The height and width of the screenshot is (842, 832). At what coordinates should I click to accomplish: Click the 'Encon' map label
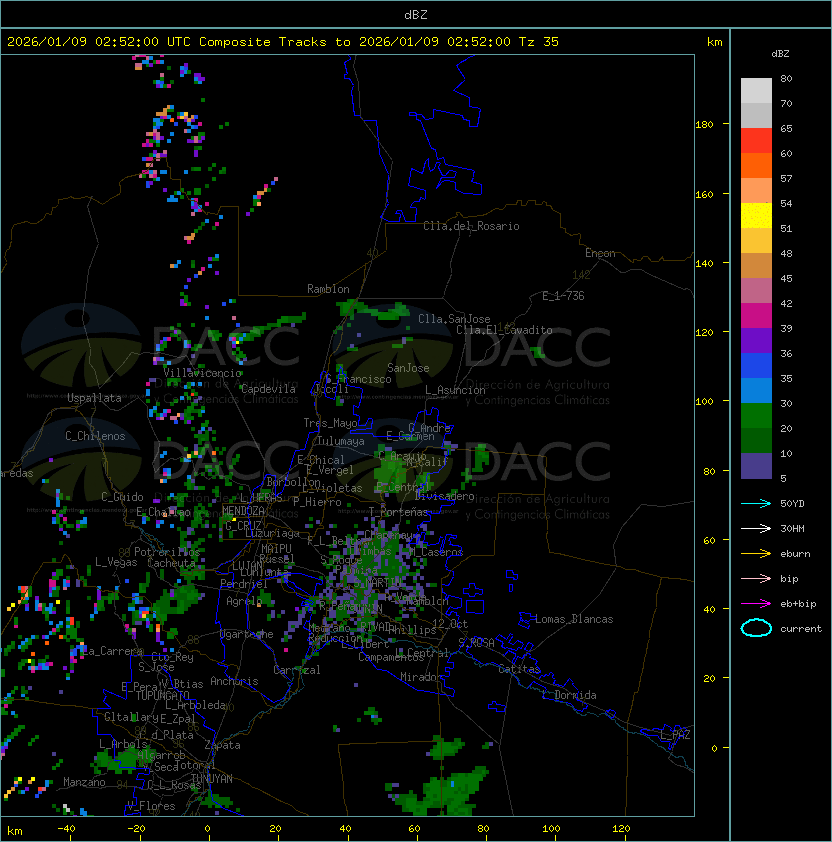(x=600, y=253)
